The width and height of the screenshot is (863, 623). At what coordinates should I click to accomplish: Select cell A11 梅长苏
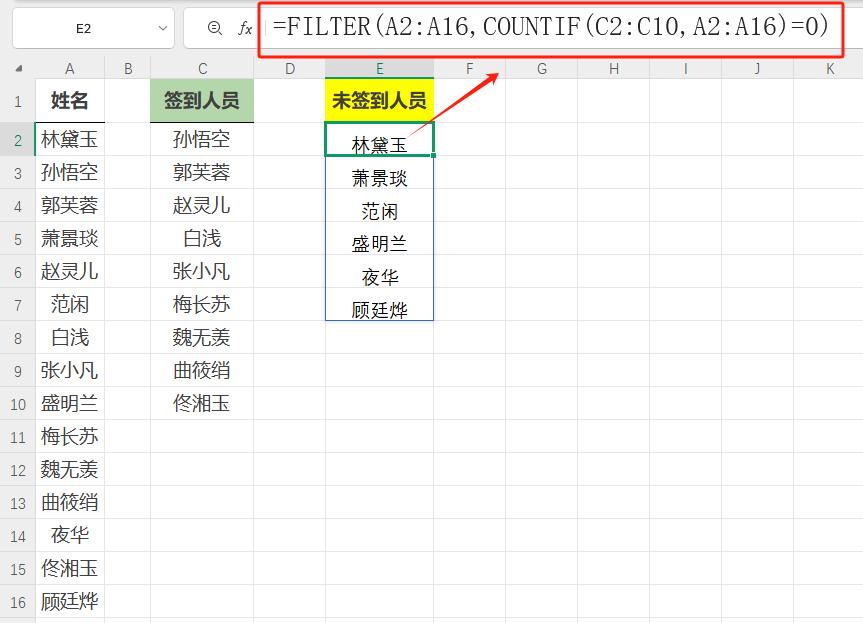[70, 436]
